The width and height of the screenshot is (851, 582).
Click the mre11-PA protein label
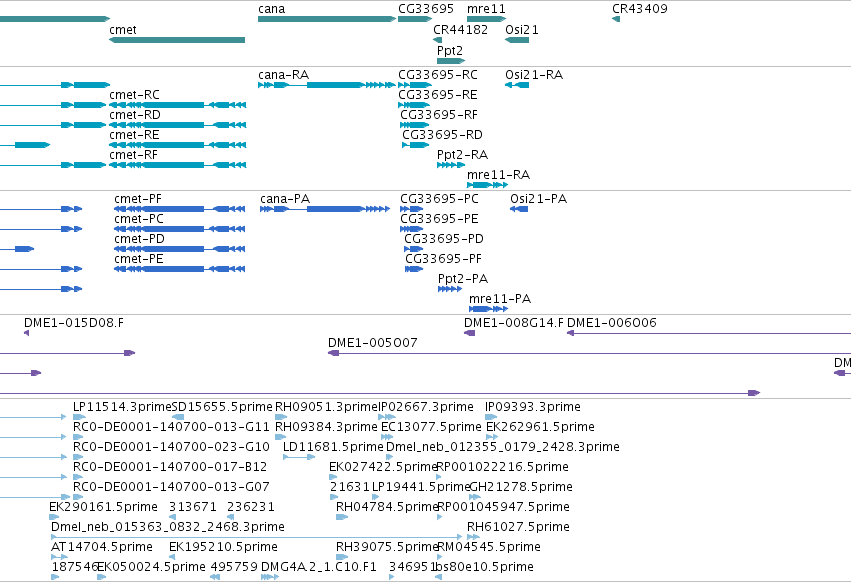point(500,299)
